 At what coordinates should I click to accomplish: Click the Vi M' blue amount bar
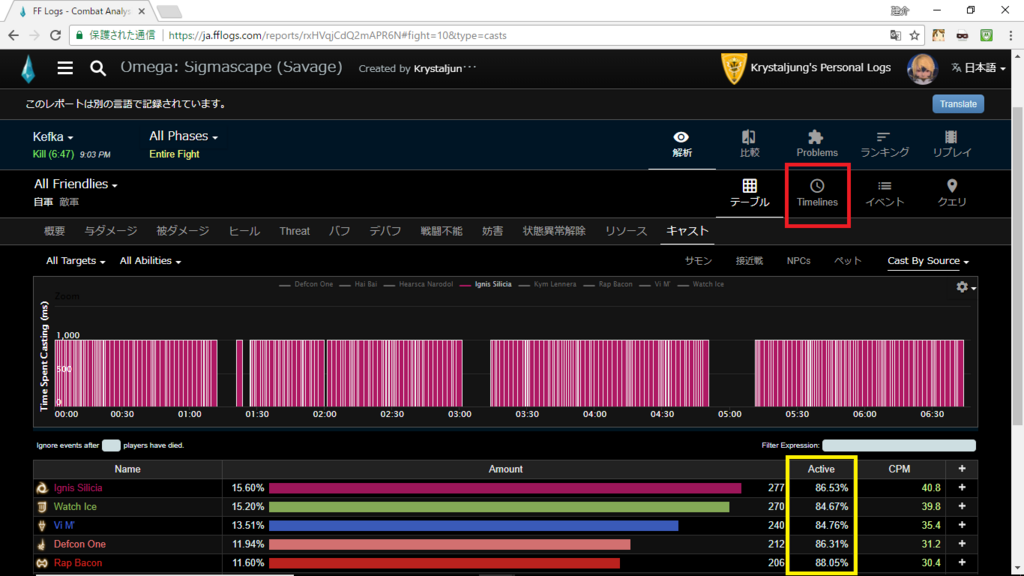pyautogui.click(x=473, y=525)
